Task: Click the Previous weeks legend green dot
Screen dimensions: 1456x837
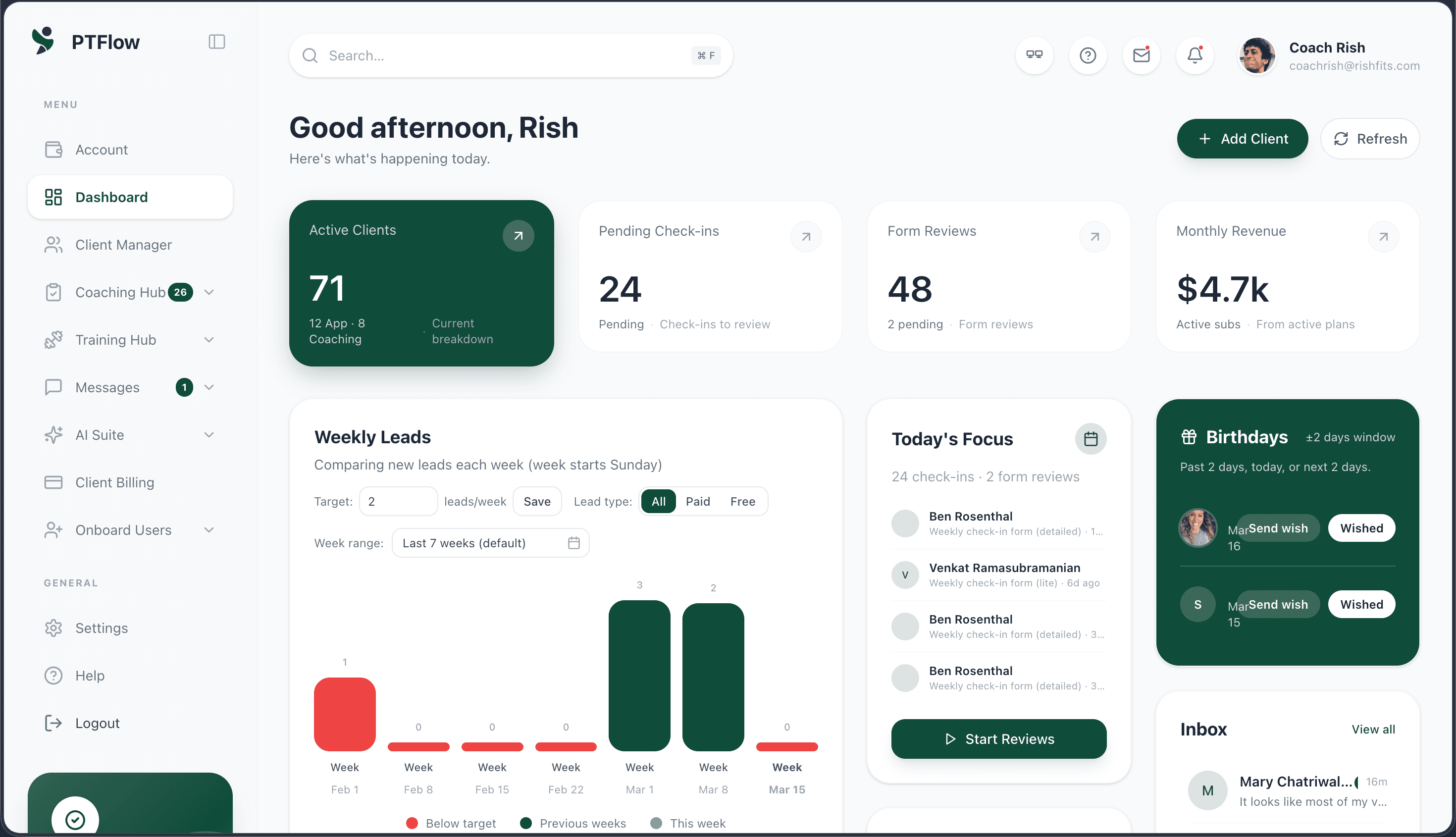Action: [x=525, y=823]
